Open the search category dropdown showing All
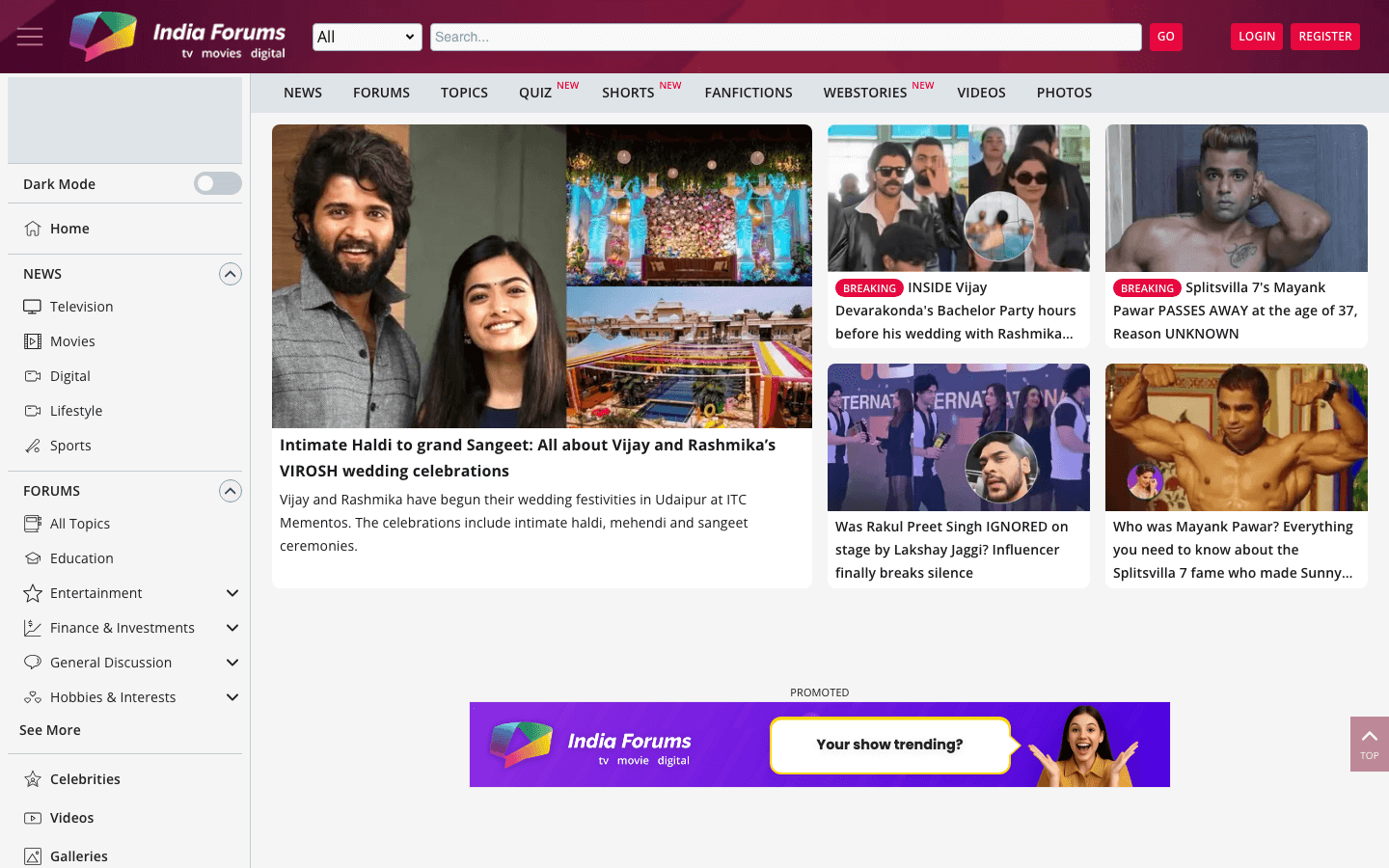The height and width of the screenshot is (868, 1389). pyautogui.click(x=367, y=36)
